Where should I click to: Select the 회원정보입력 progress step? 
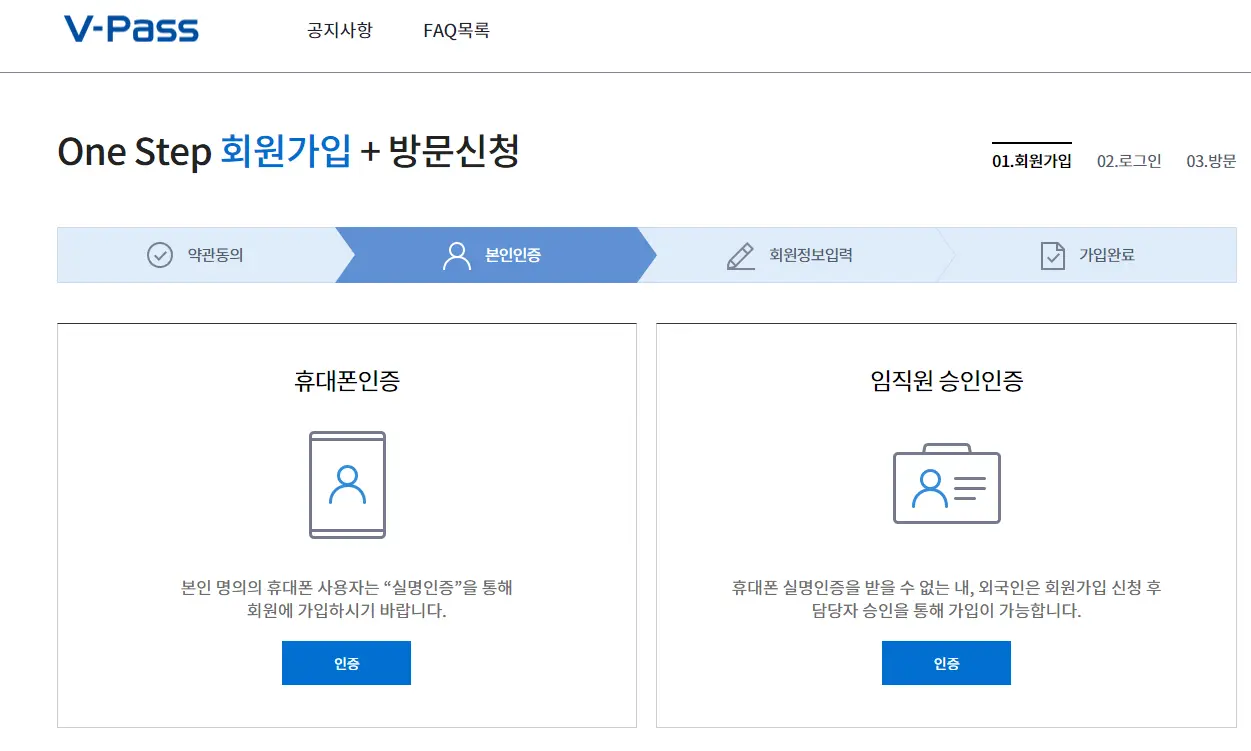point(789,255)
